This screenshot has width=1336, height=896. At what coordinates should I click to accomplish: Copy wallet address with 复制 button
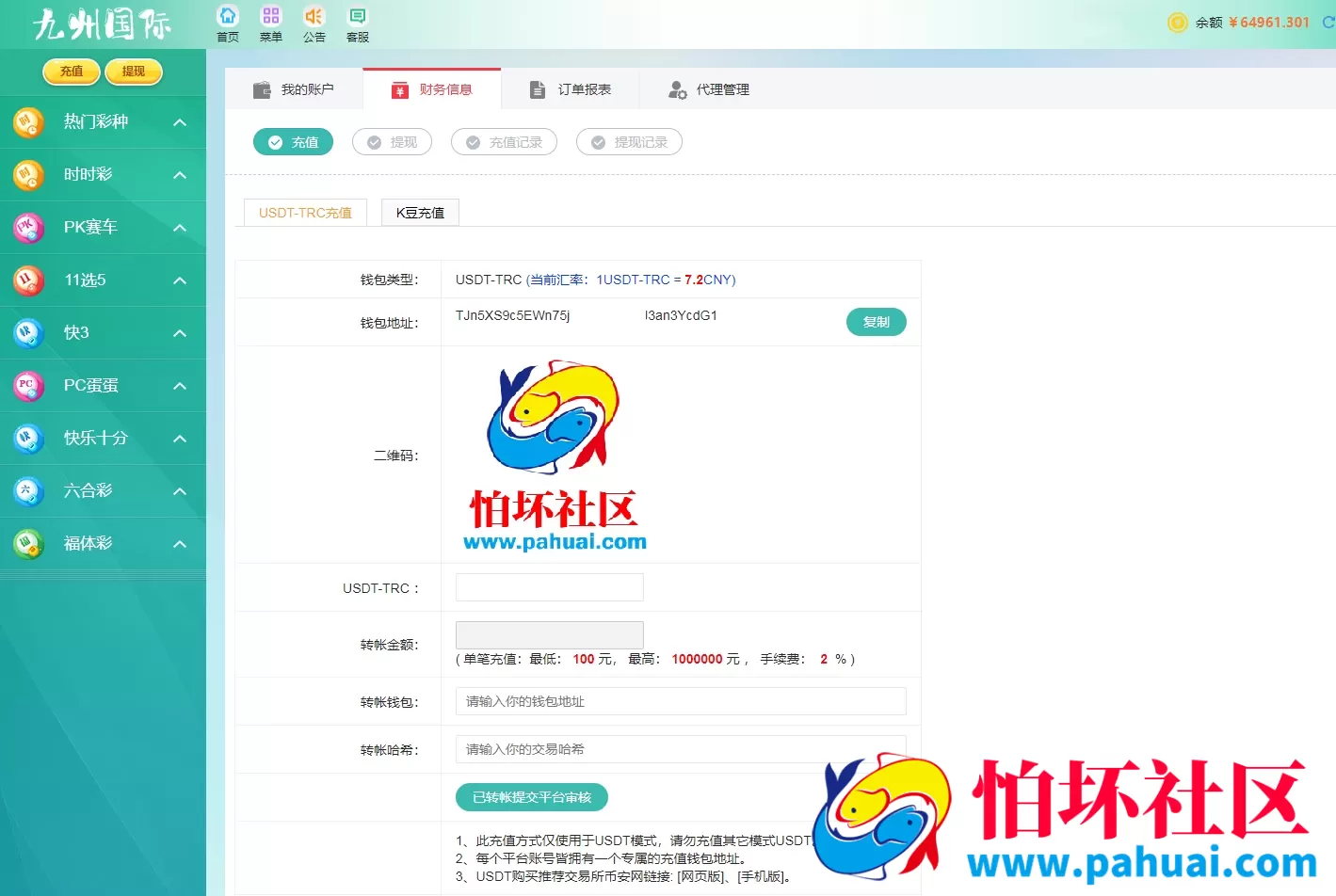coord(877,322)
